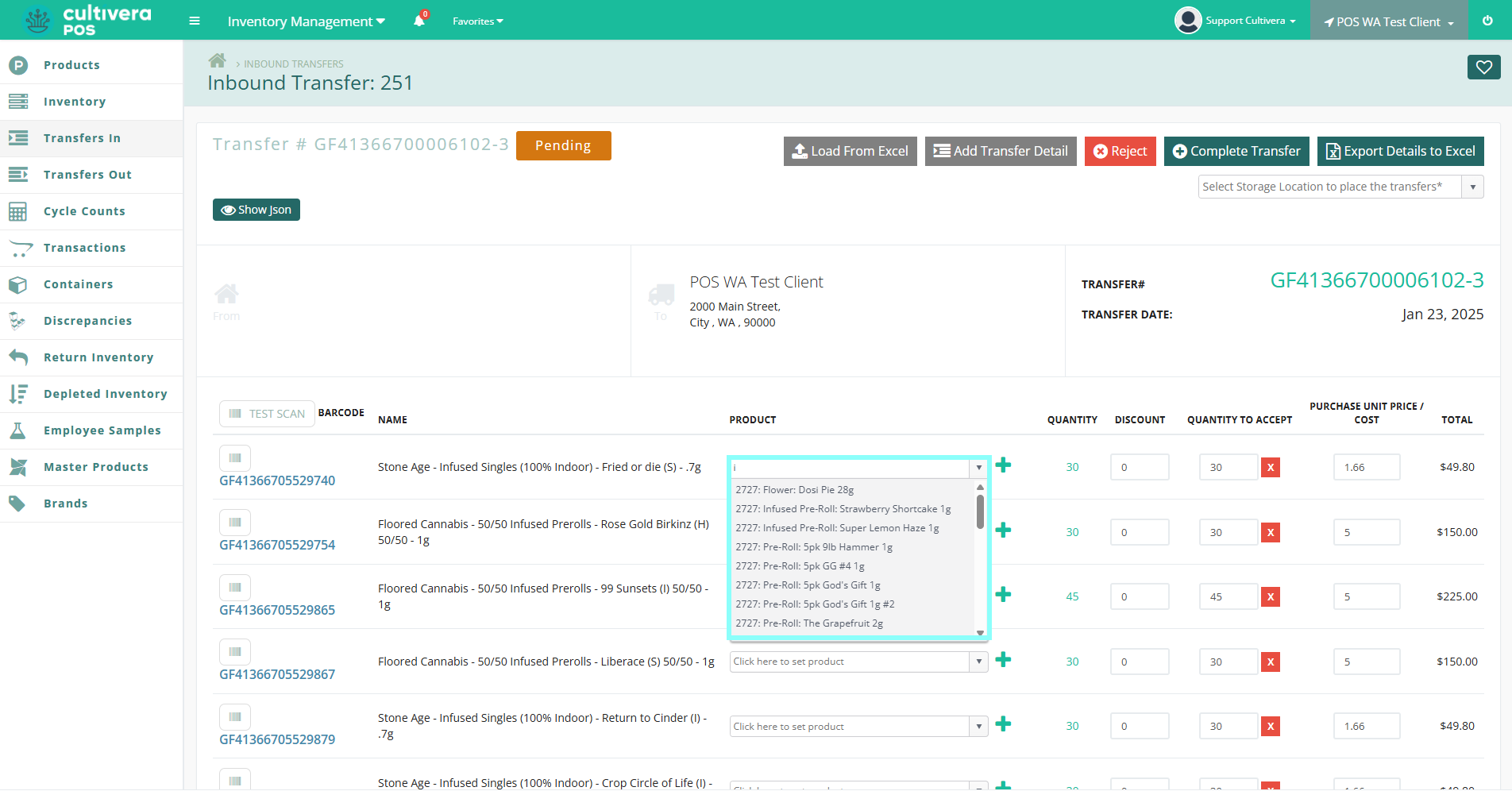Screen dimensions: 1512x791
Task: Open Brands sidebar item
Action: click(x=91, y=504)
